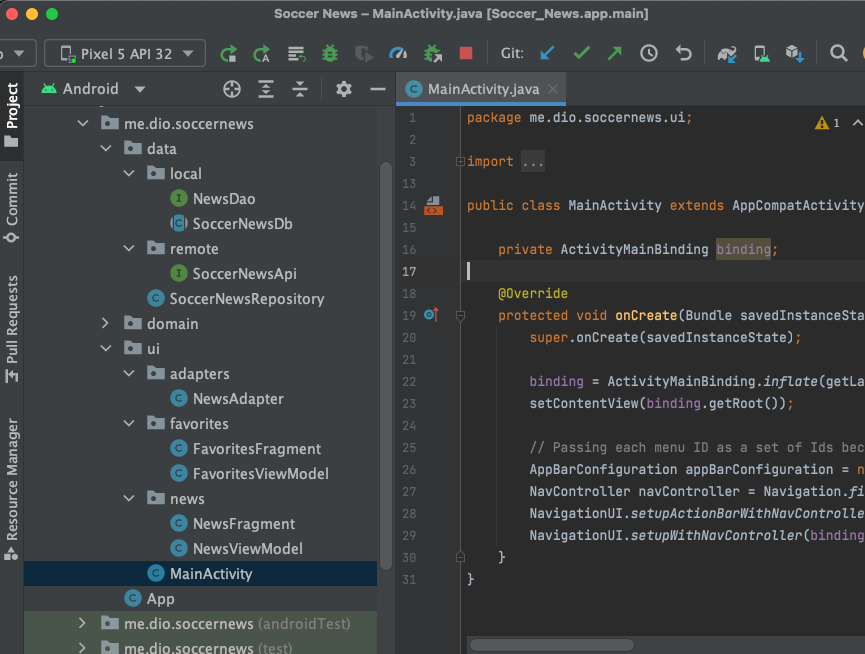The image size is (865, 654).
Task: Close the MainActivity.java tab
Action: (x=553, y=89)
